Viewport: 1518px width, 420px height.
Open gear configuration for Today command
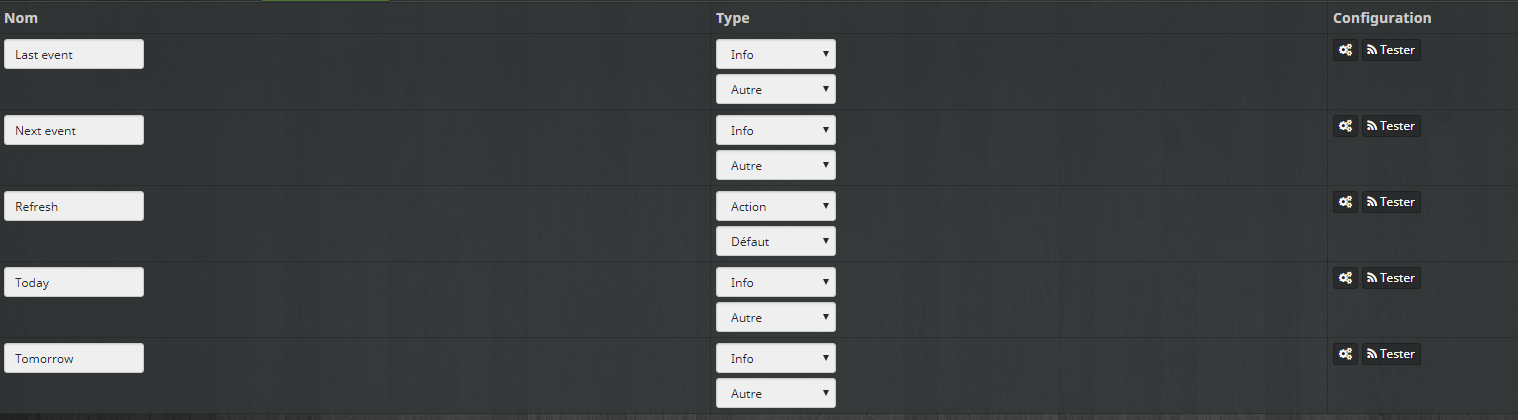pos(1346,278)
